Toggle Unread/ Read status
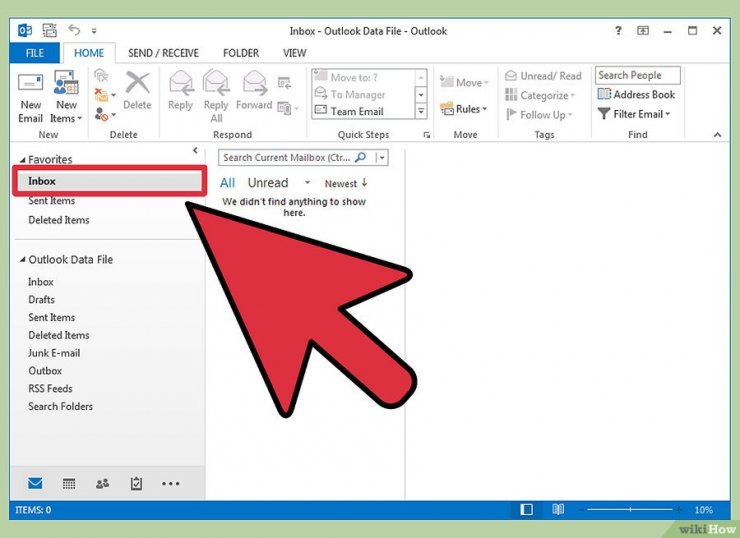 [x=543, y=76]
